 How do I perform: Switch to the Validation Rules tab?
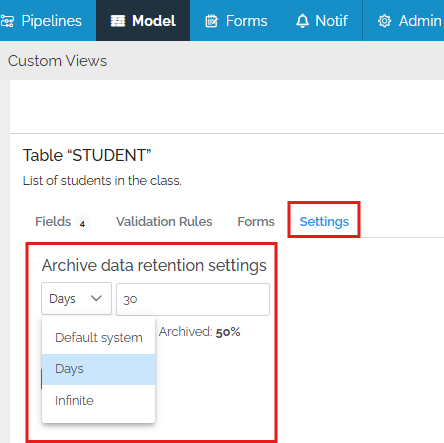coord(164,222)
